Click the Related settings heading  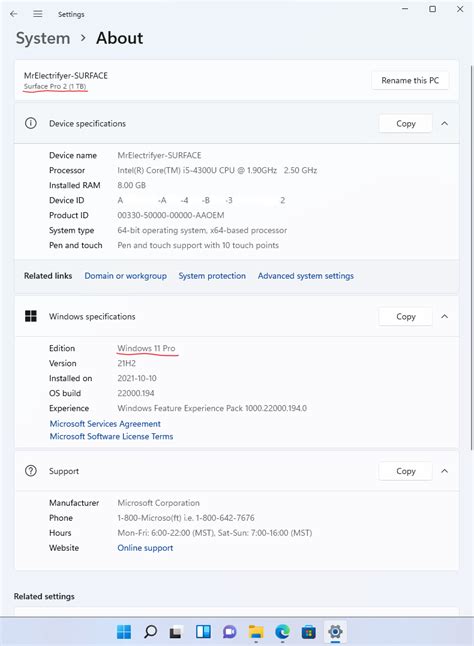pos(44,596)
